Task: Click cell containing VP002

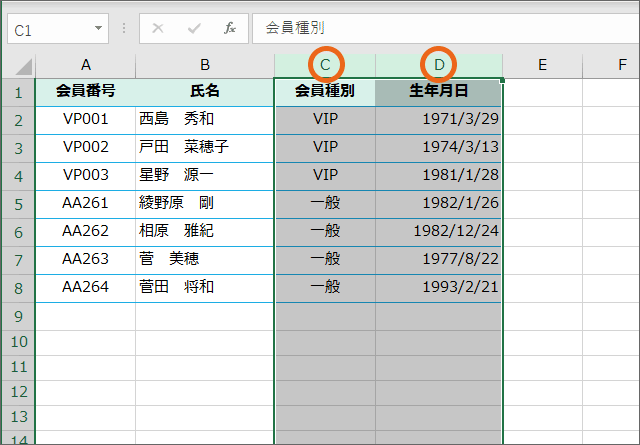Action: tap(85, 149)
